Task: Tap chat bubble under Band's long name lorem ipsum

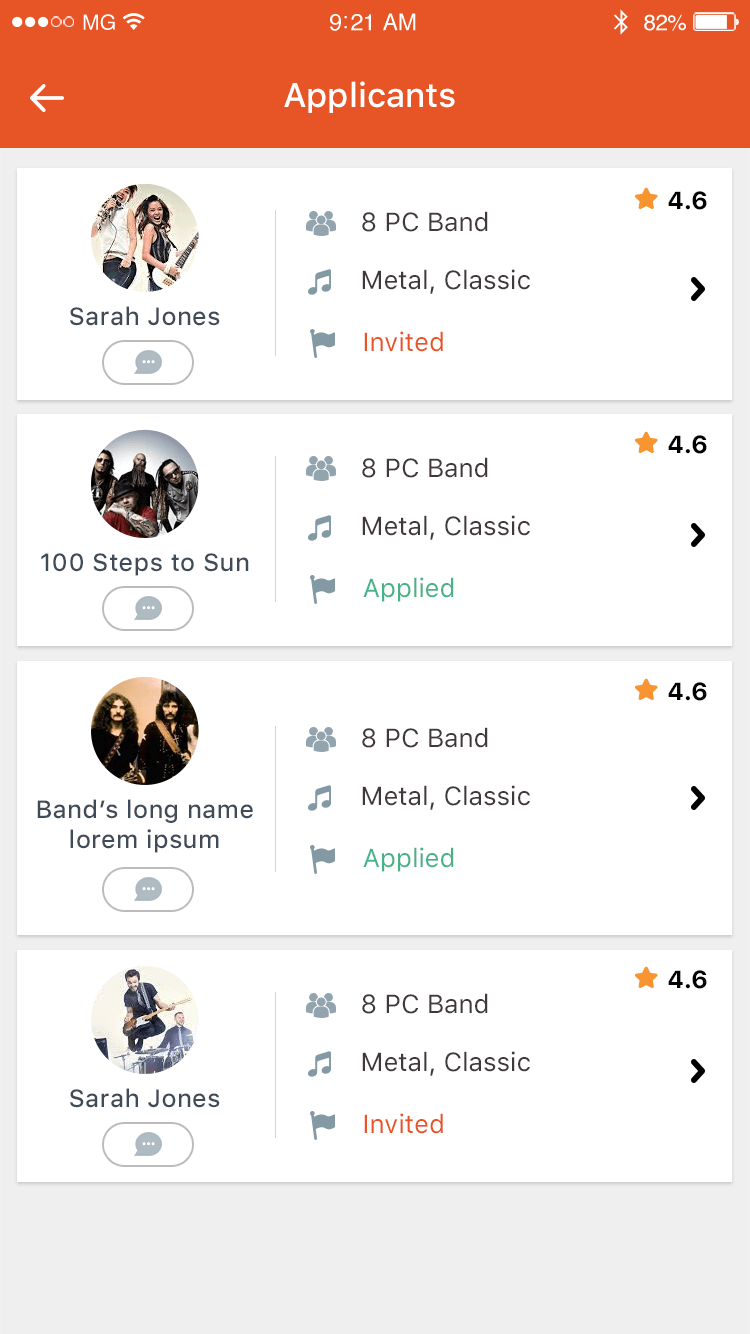Action: (x=148, y=889)
